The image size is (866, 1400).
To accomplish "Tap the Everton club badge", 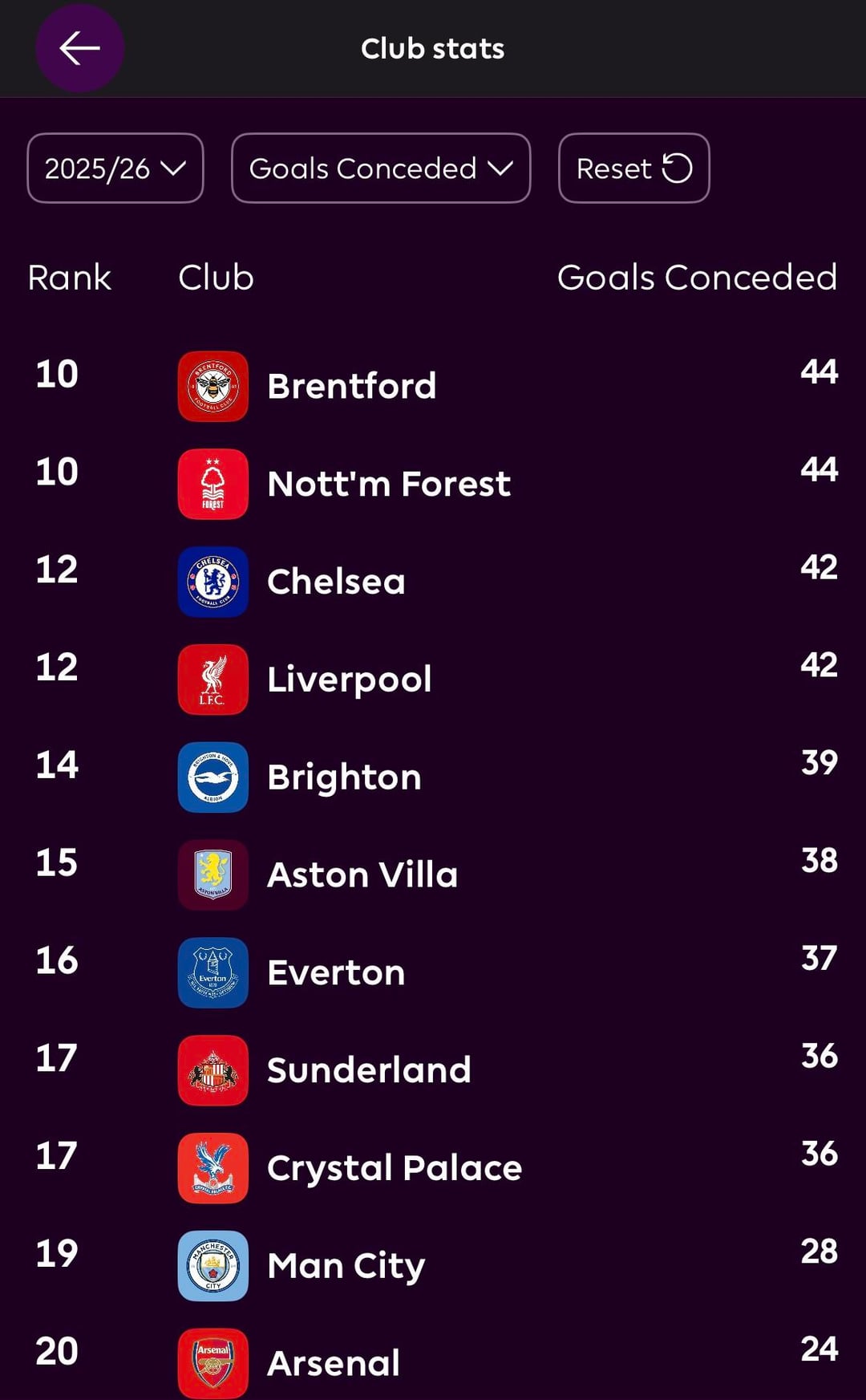I will pyautogui.click(x=213, y=972).
